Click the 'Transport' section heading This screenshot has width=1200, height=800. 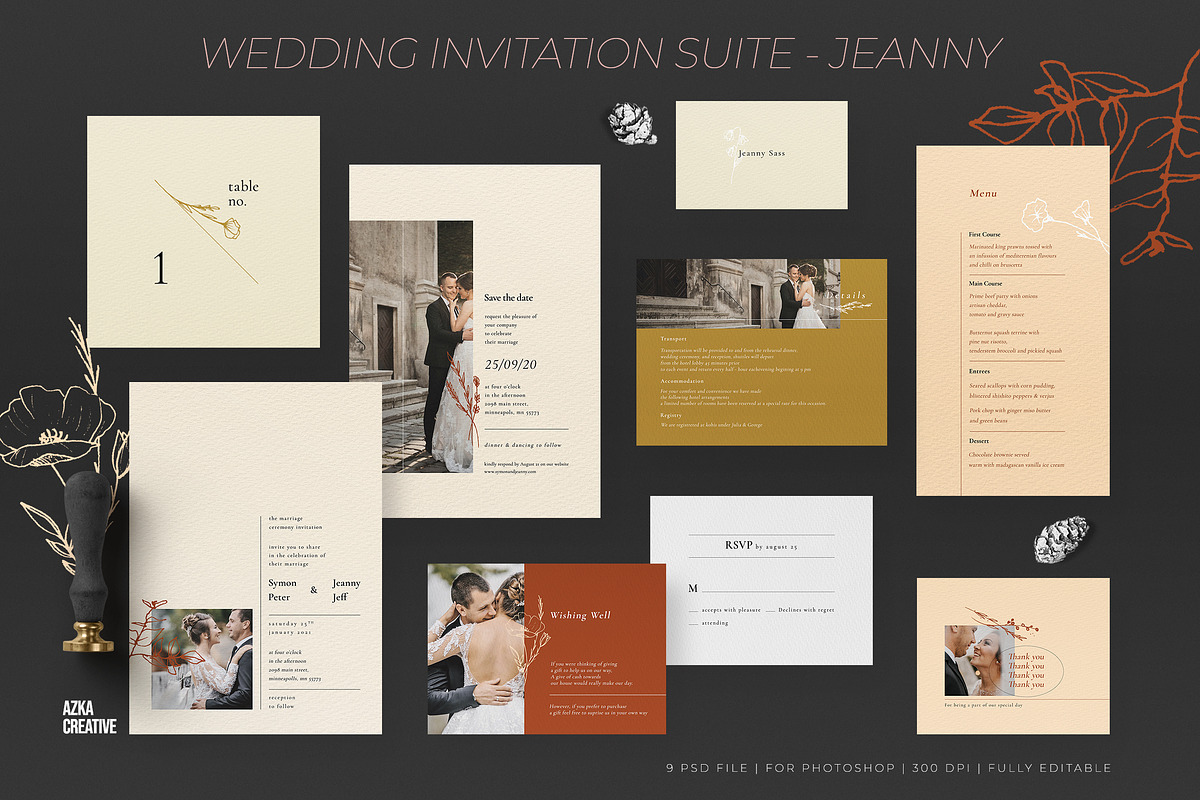coord(674,339)
